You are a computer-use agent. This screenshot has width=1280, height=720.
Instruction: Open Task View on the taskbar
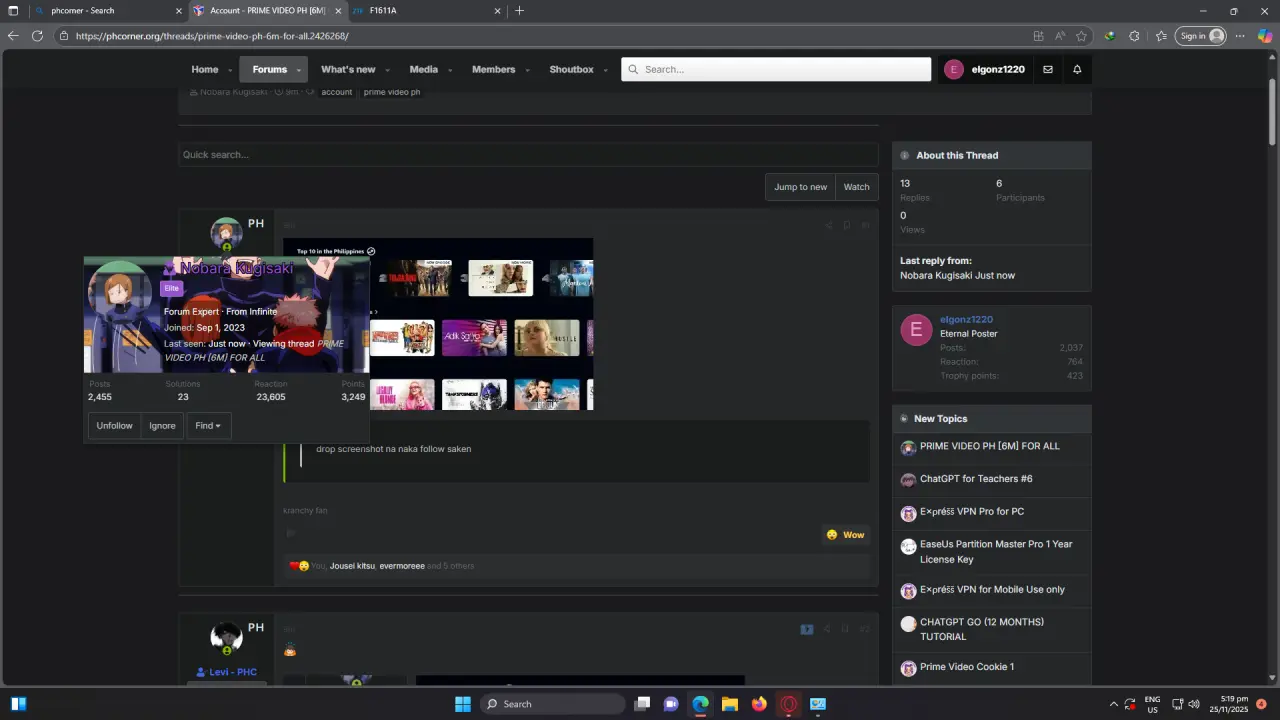tap(642, 704)
